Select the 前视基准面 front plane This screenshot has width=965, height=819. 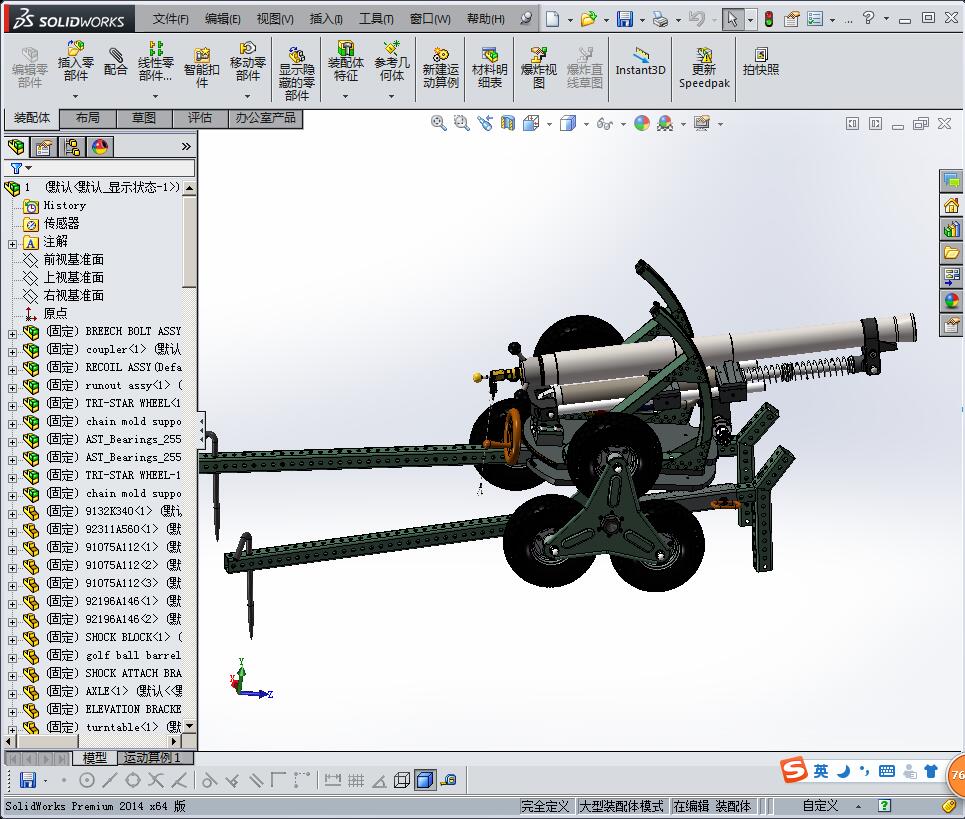tap(73, 259)
